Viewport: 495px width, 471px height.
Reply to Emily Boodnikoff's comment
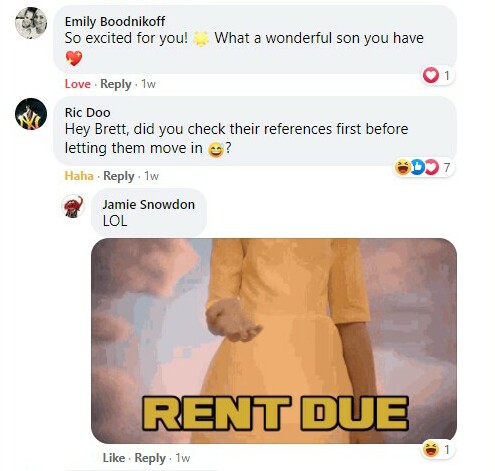(x=116, y=84)
